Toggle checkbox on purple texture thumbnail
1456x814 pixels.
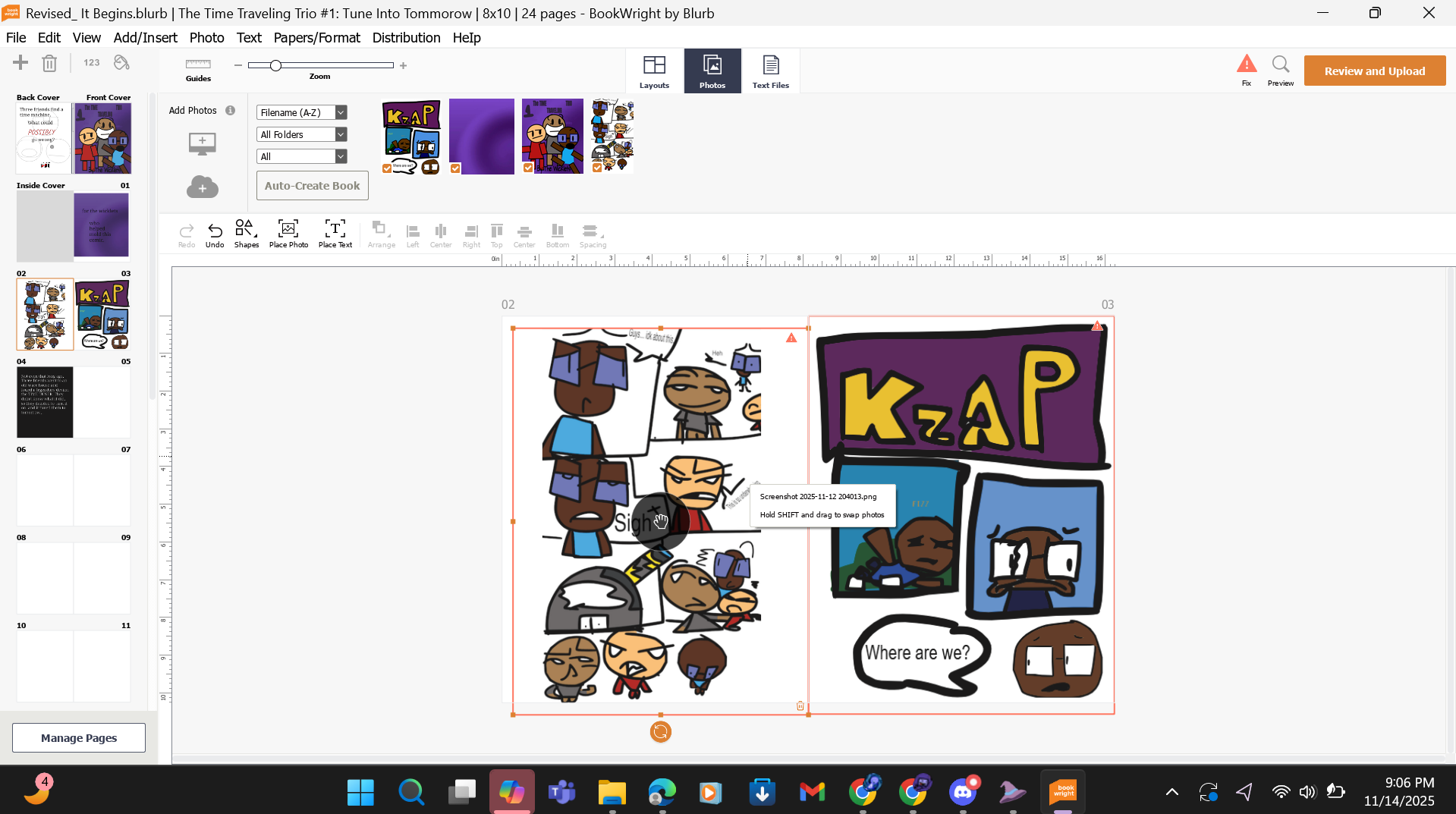(x=455, y=168)
